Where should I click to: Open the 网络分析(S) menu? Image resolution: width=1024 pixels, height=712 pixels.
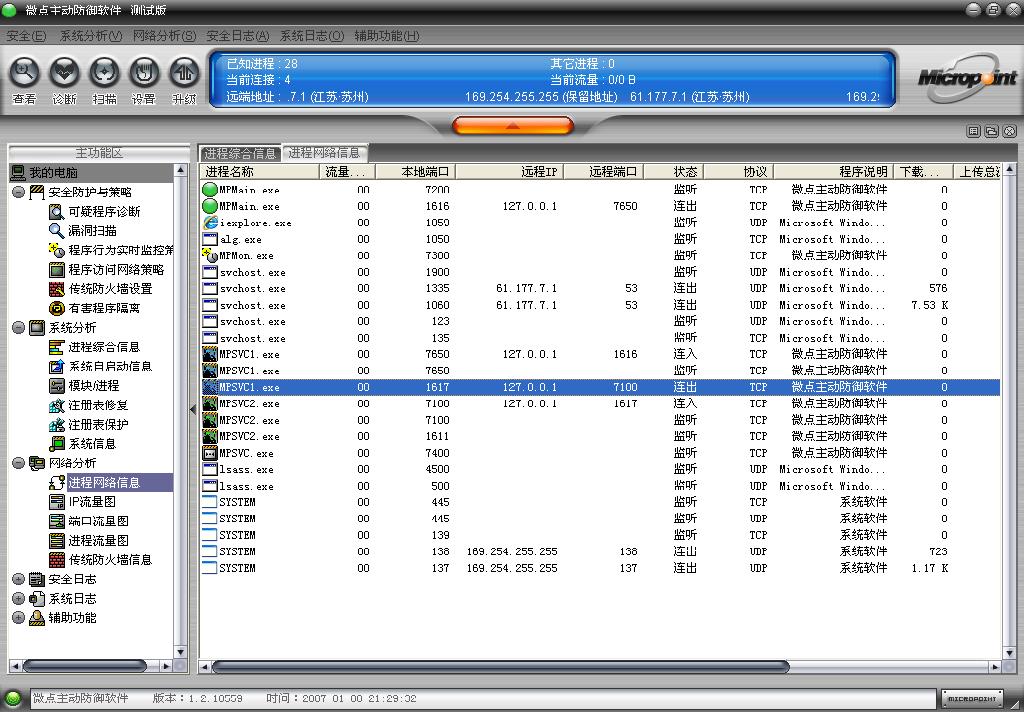coord(164,36)
